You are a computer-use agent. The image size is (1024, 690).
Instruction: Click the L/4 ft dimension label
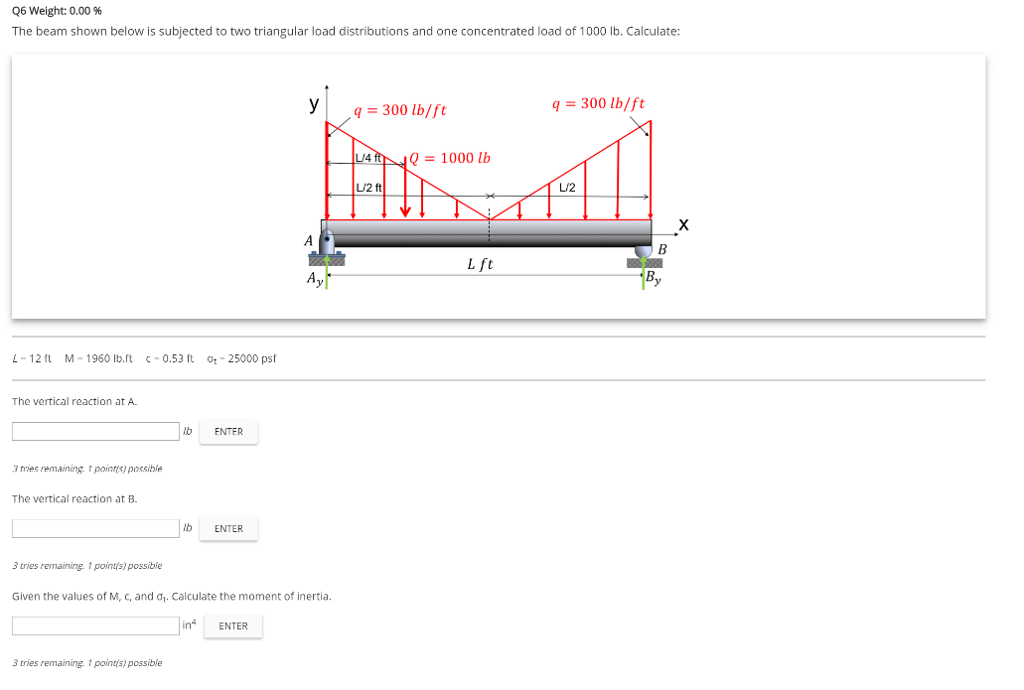(370, 156)
